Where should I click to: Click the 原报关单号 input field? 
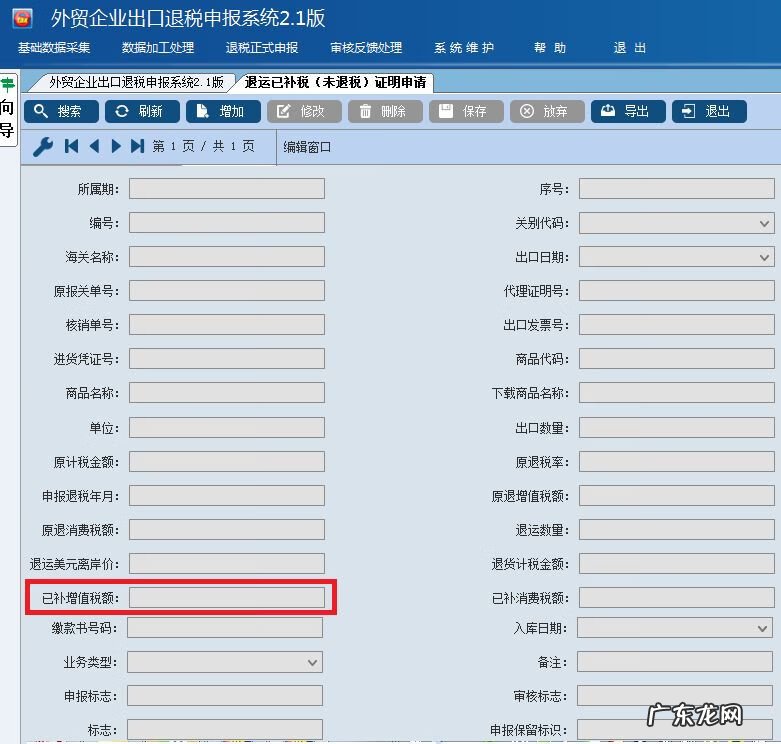click(227, 291)
